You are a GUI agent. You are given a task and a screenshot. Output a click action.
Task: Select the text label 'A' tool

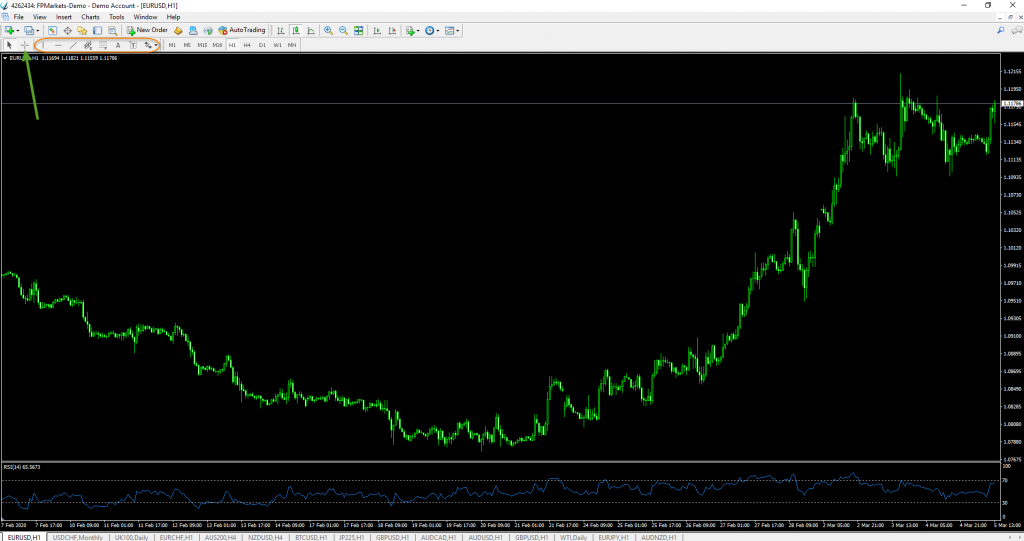[x=117, y=45]
